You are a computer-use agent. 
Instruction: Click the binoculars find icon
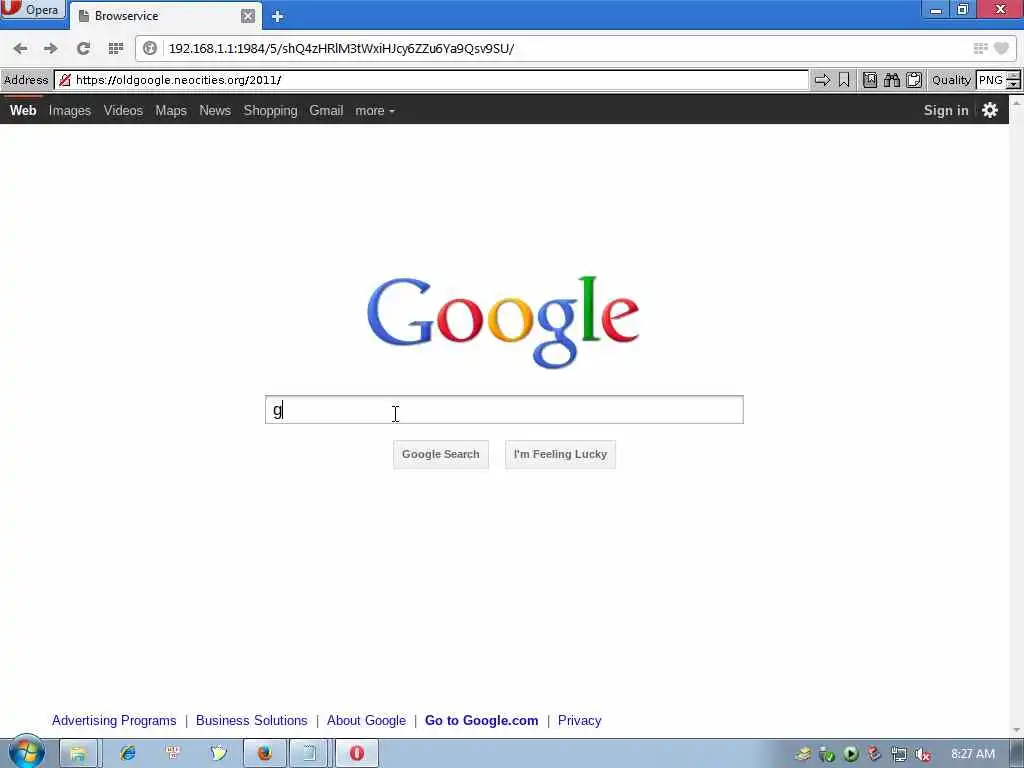[892, 80]
